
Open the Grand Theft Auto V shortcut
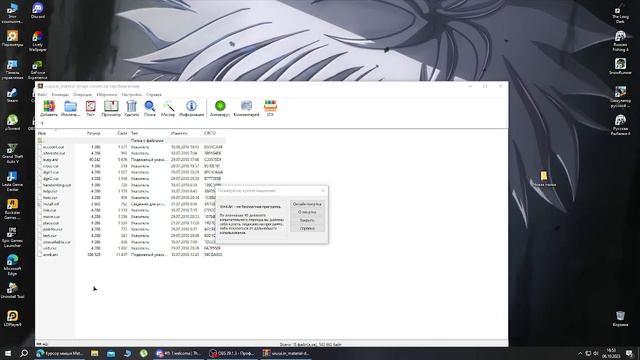[12, 153]
